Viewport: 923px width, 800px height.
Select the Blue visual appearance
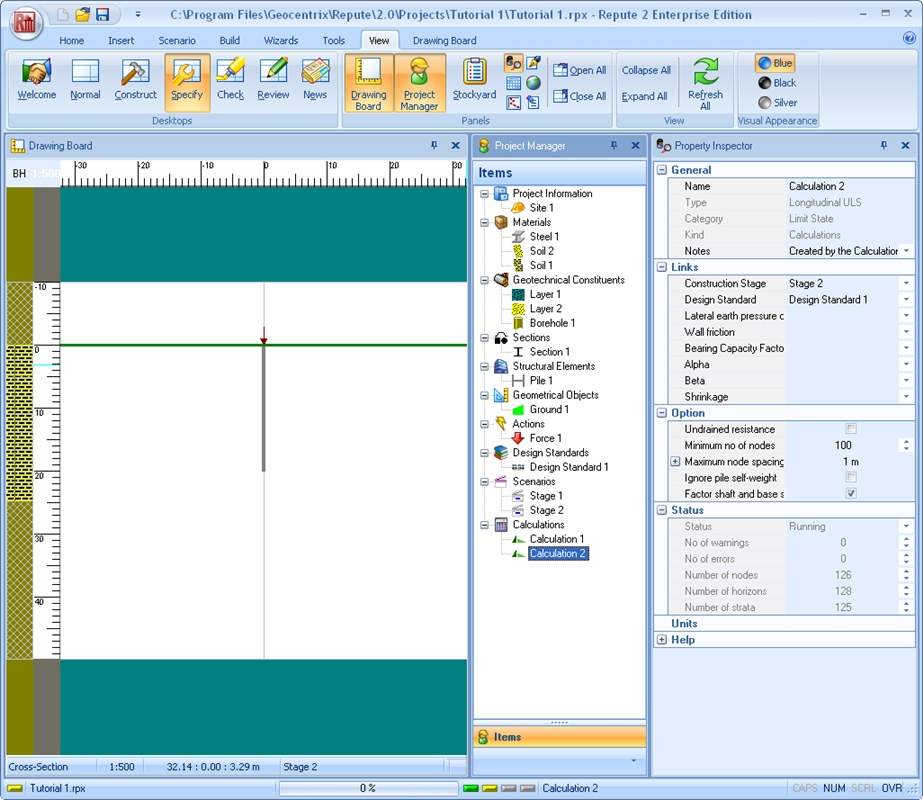pos(775,63)
